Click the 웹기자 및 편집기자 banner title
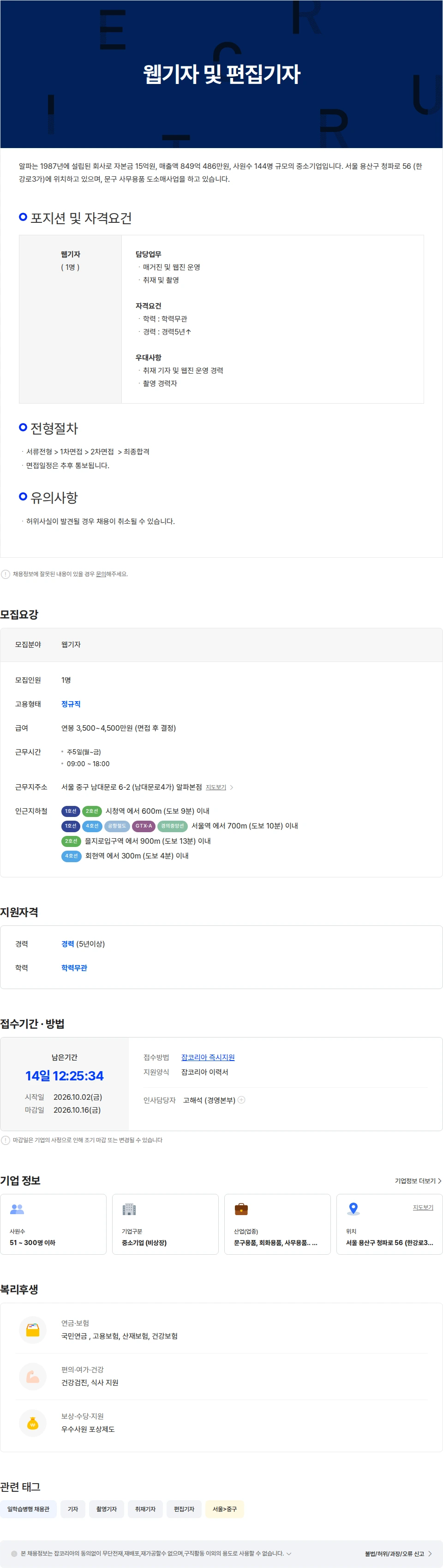This screenshot has height=1568, width=443. click(x=221, y=74)
